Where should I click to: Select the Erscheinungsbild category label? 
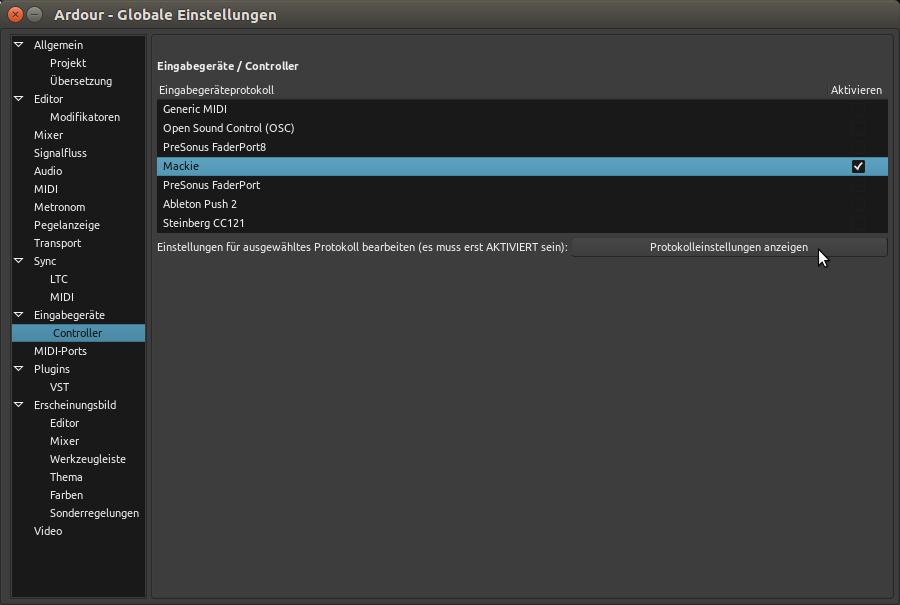click(75, 405)
